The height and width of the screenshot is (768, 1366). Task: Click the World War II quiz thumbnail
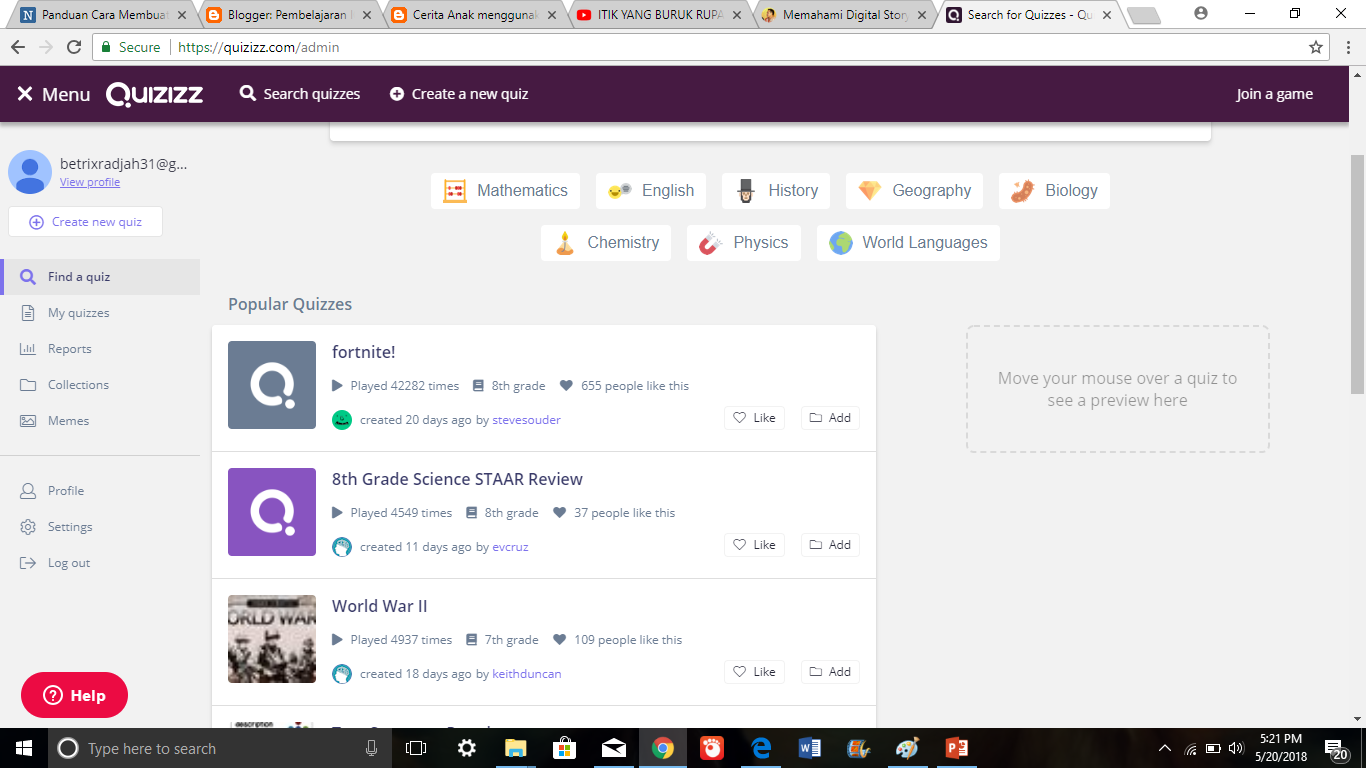272,639
